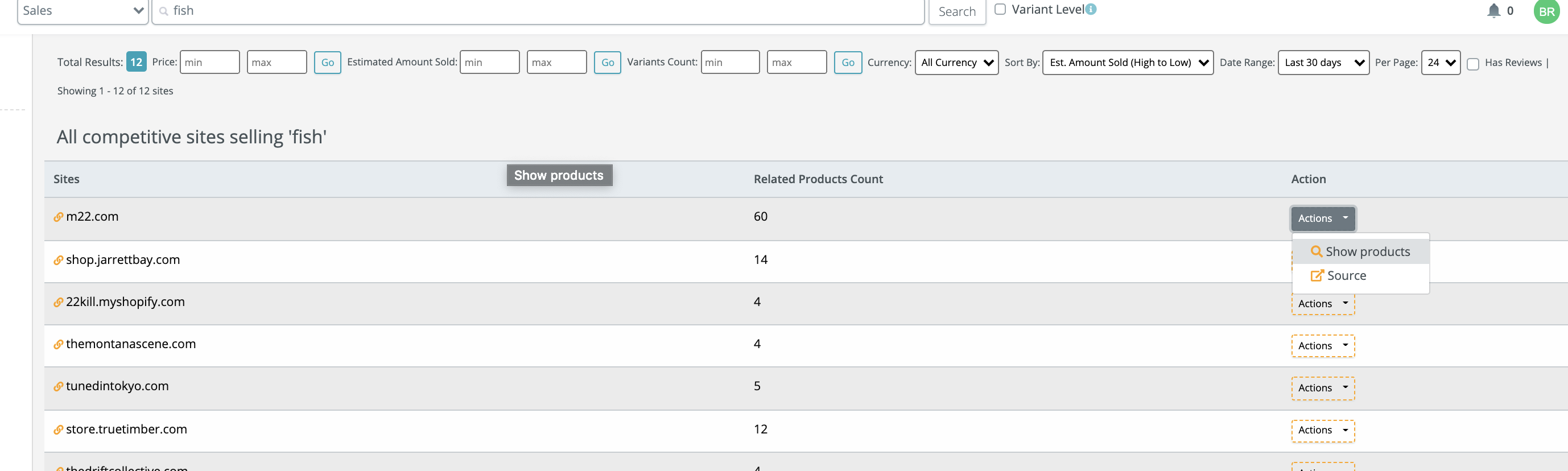Click Go button for Price filter
The image size is (1568, 471).
point(328,63)
